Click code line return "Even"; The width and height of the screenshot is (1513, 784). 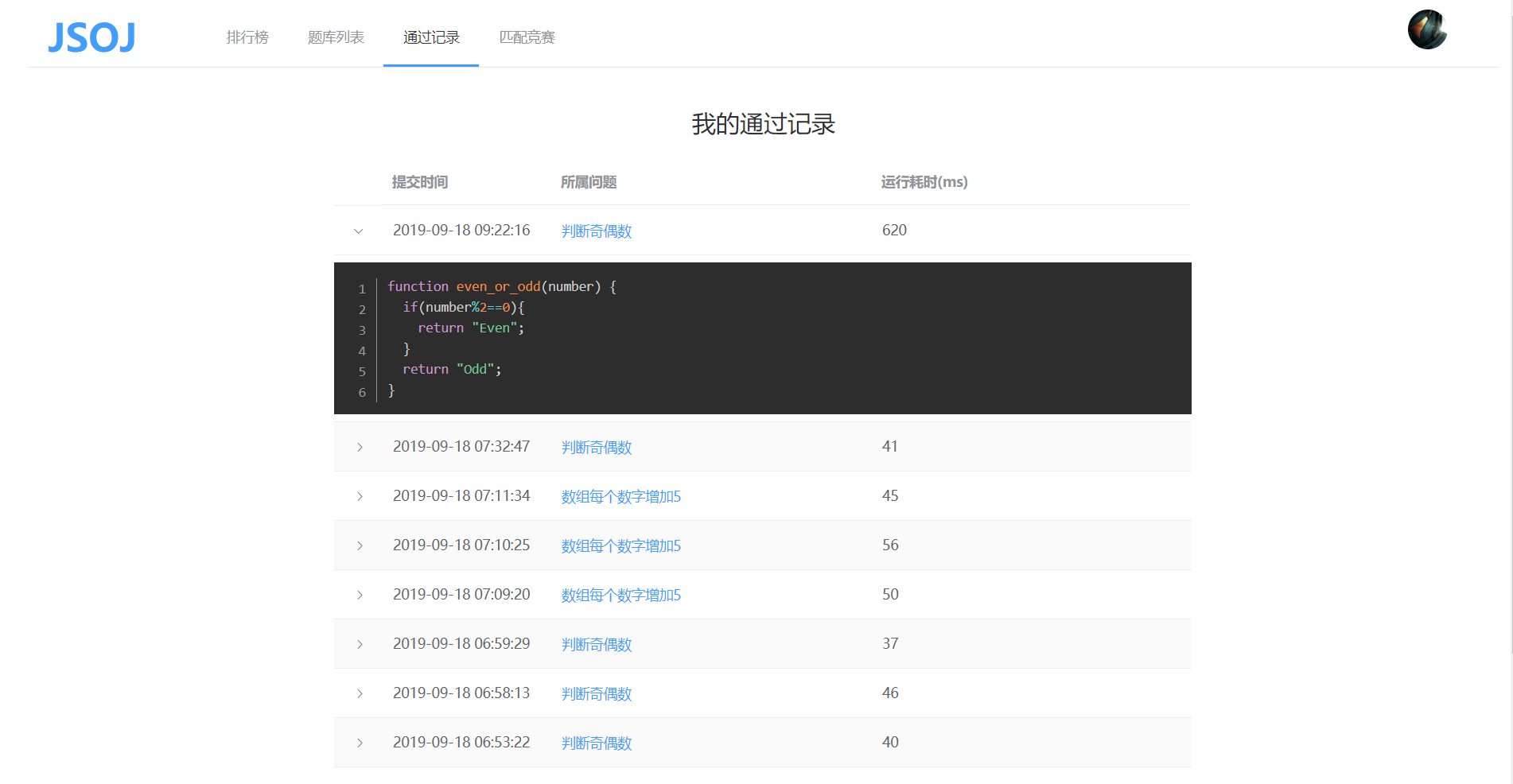(x=471, y=328)
